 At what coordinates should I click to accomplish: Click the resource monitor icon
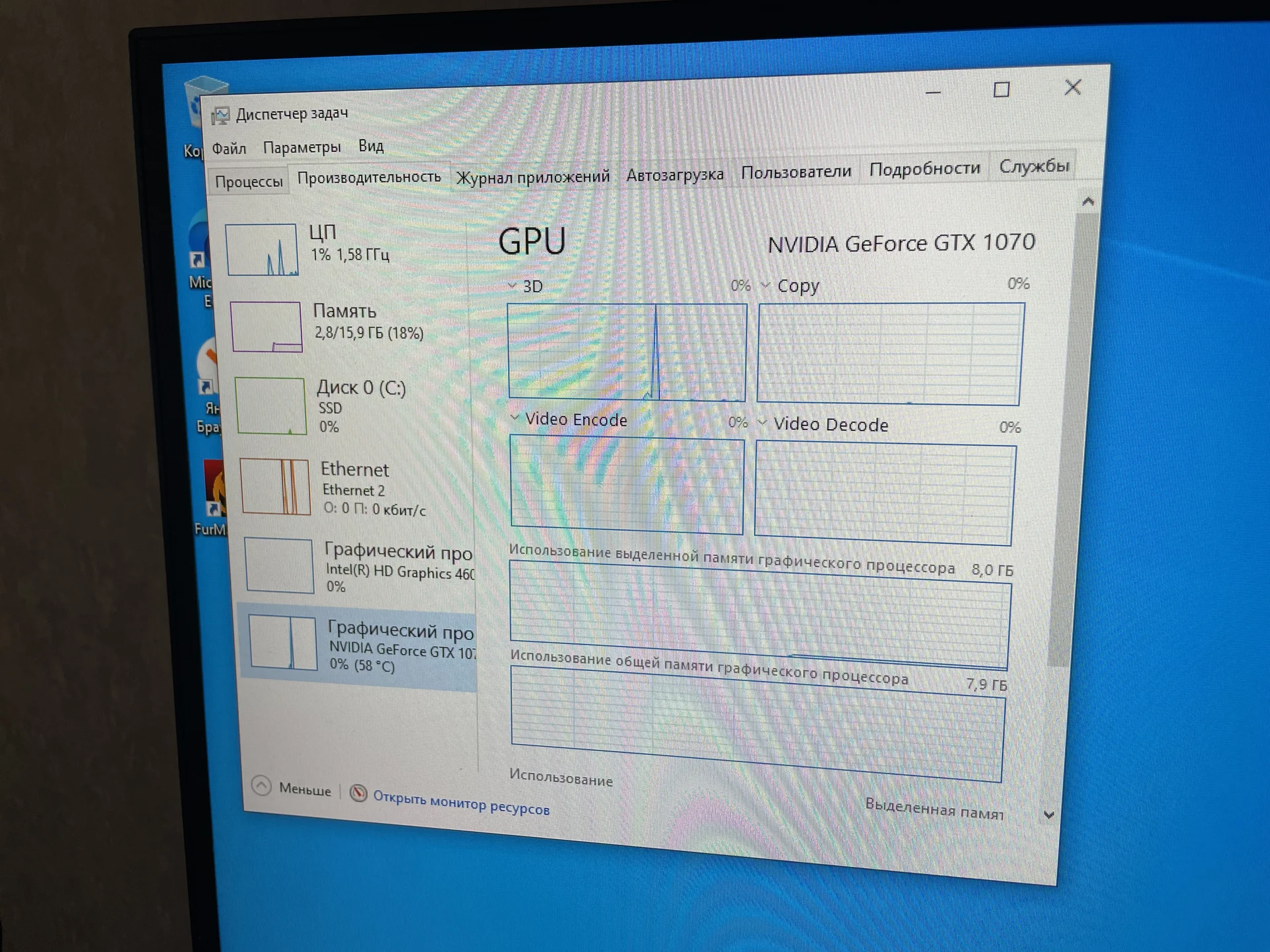[x=359, y=793]
